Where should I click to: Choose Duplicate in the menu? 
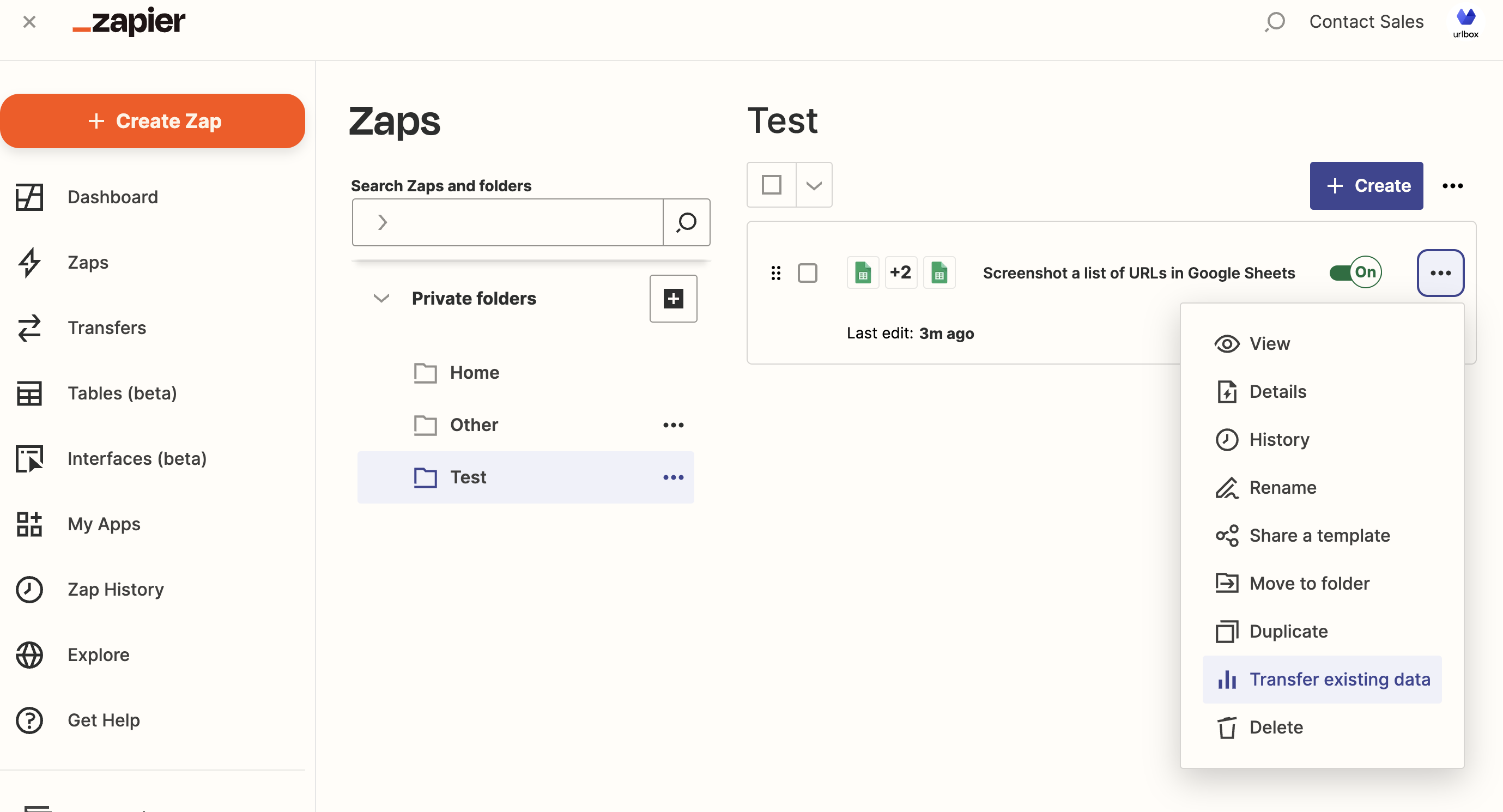coord(1322,631)
